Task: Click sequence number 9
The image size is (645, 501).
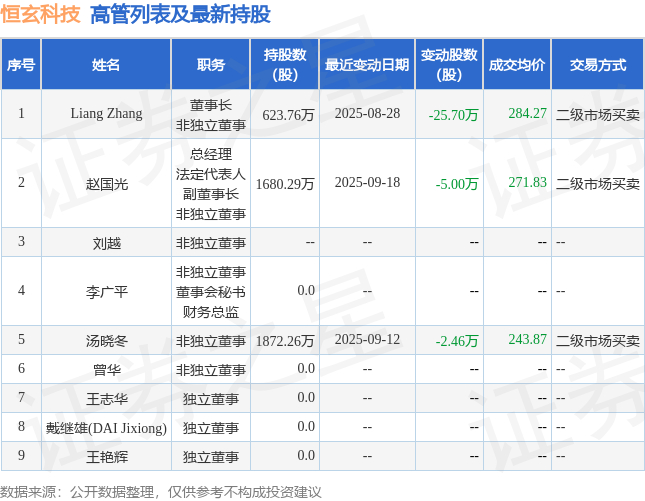Action: [21, 455]
